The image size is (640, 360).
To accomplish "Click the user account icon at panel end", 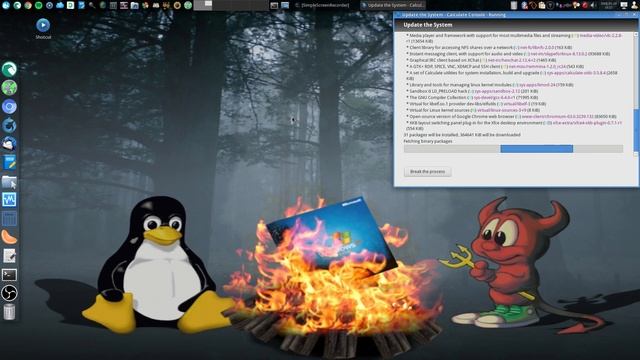I will 634,5.
